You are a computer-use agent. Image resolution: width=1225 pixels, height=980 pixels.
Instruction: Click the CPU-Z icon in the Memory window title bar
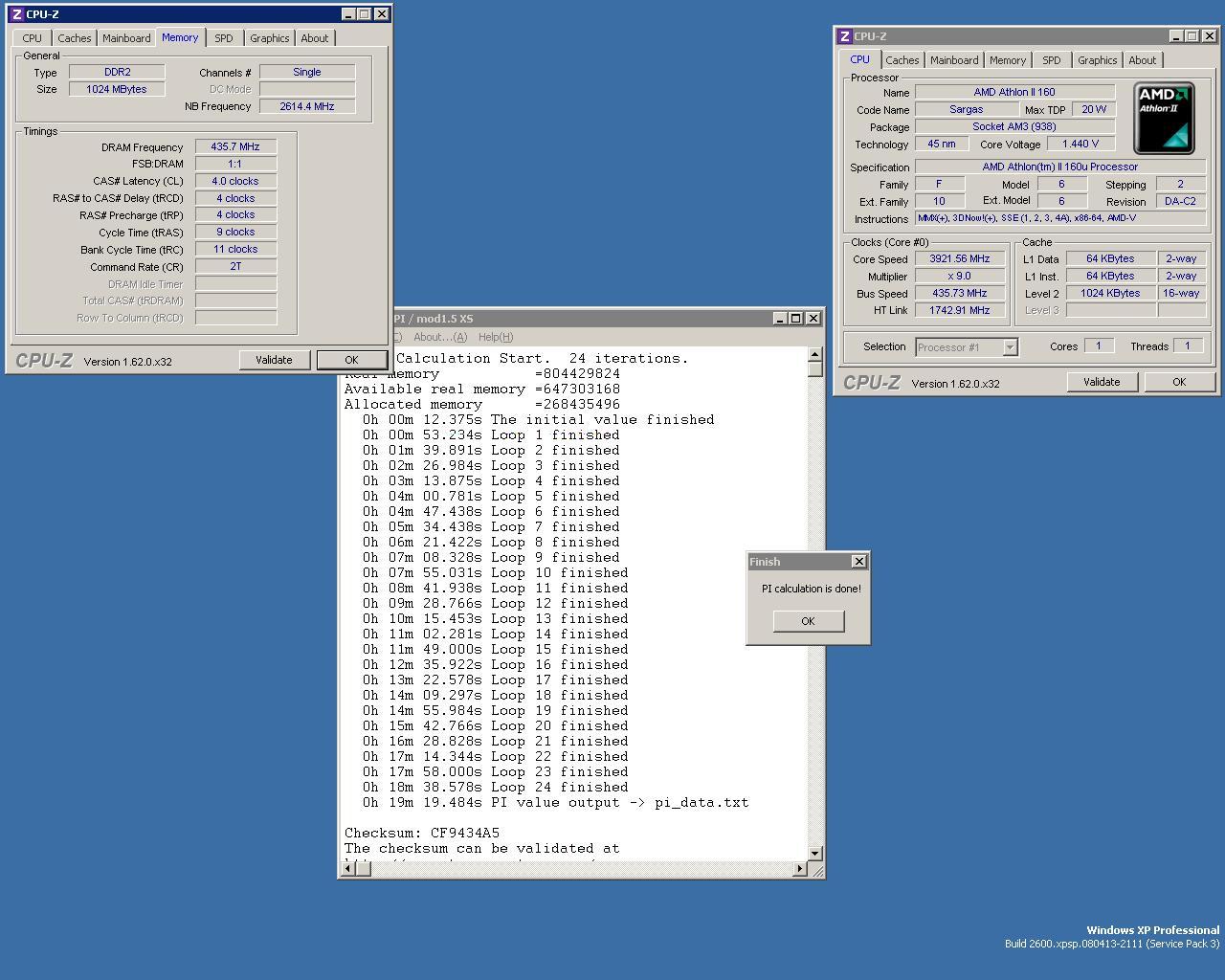(17, 14)
